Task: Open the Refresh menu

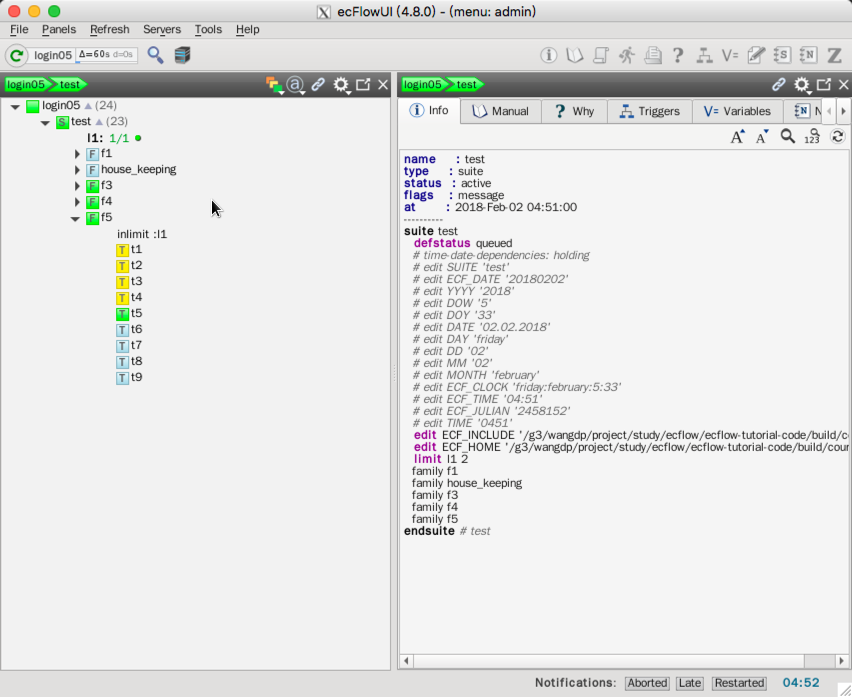Action: point(110,29)
